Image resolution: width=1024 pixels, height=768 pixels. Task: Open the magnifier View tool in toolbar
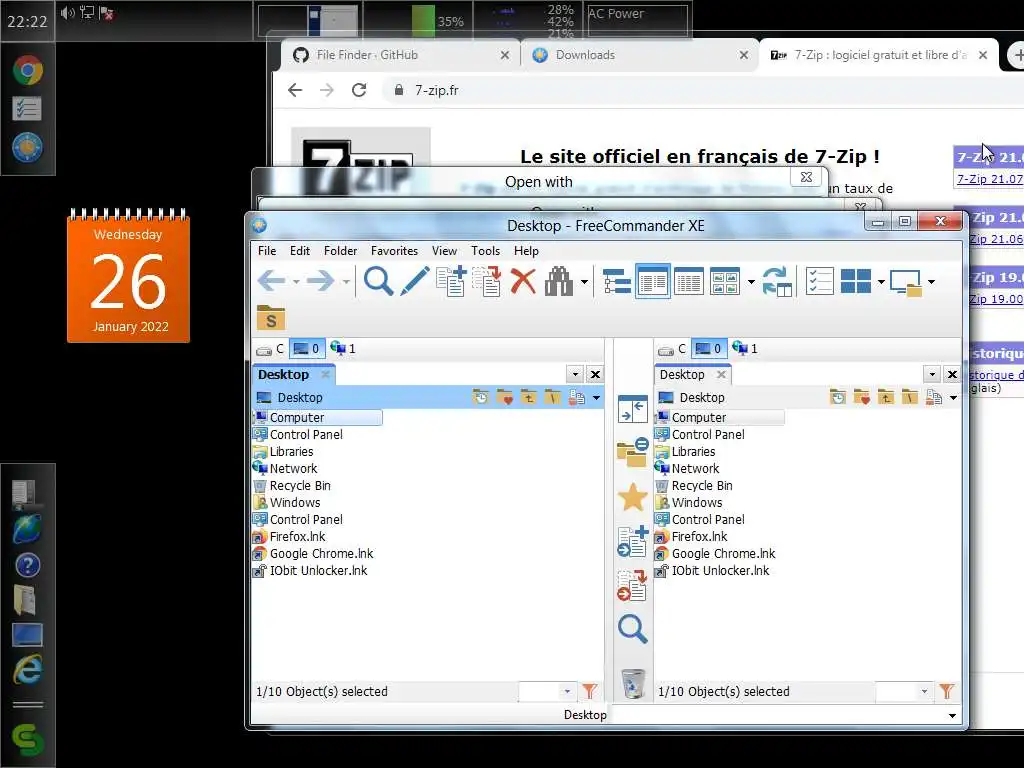pos(378,281)
